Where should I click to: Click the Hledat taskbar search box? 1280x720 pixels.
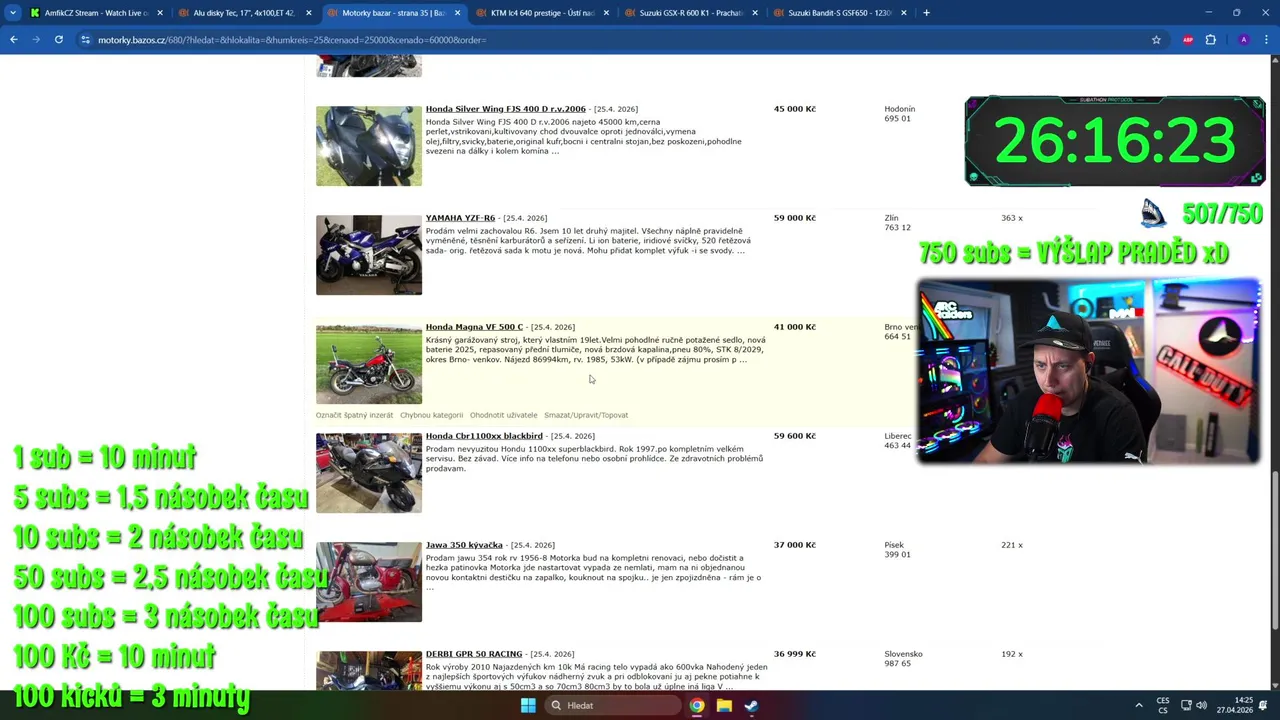(613, 705)
